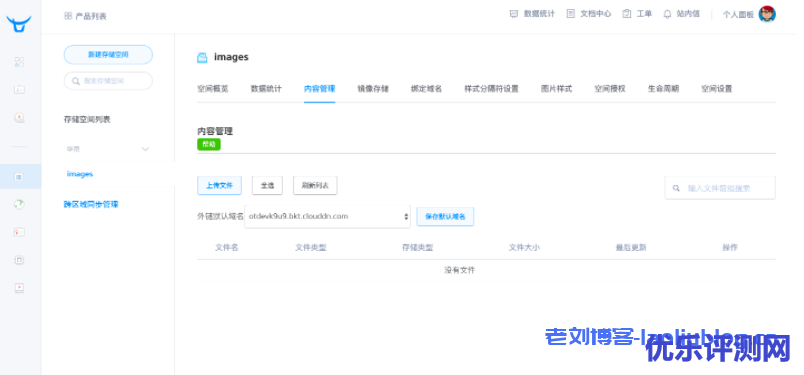This screenshot has width=804, height=375.
Task: Click the 操作 column header
Action: pos(730,247)
